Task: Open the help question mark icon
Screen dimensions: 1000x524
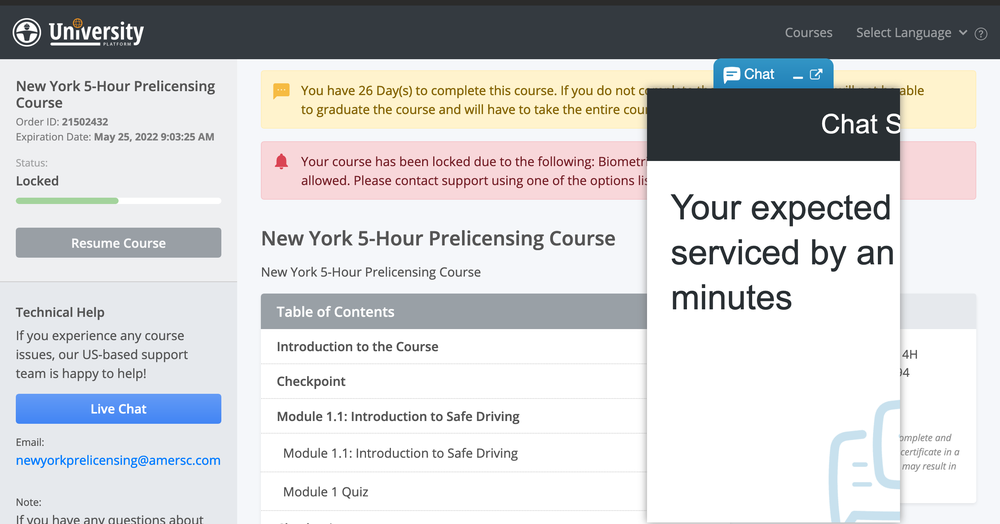Action: tap(981, 34)
